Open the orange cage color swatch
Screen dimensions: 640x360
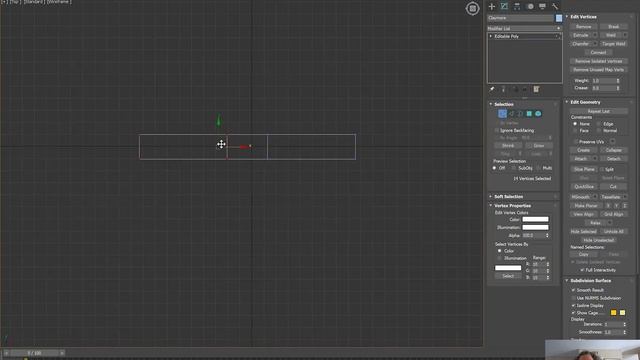tap(613, 313)
